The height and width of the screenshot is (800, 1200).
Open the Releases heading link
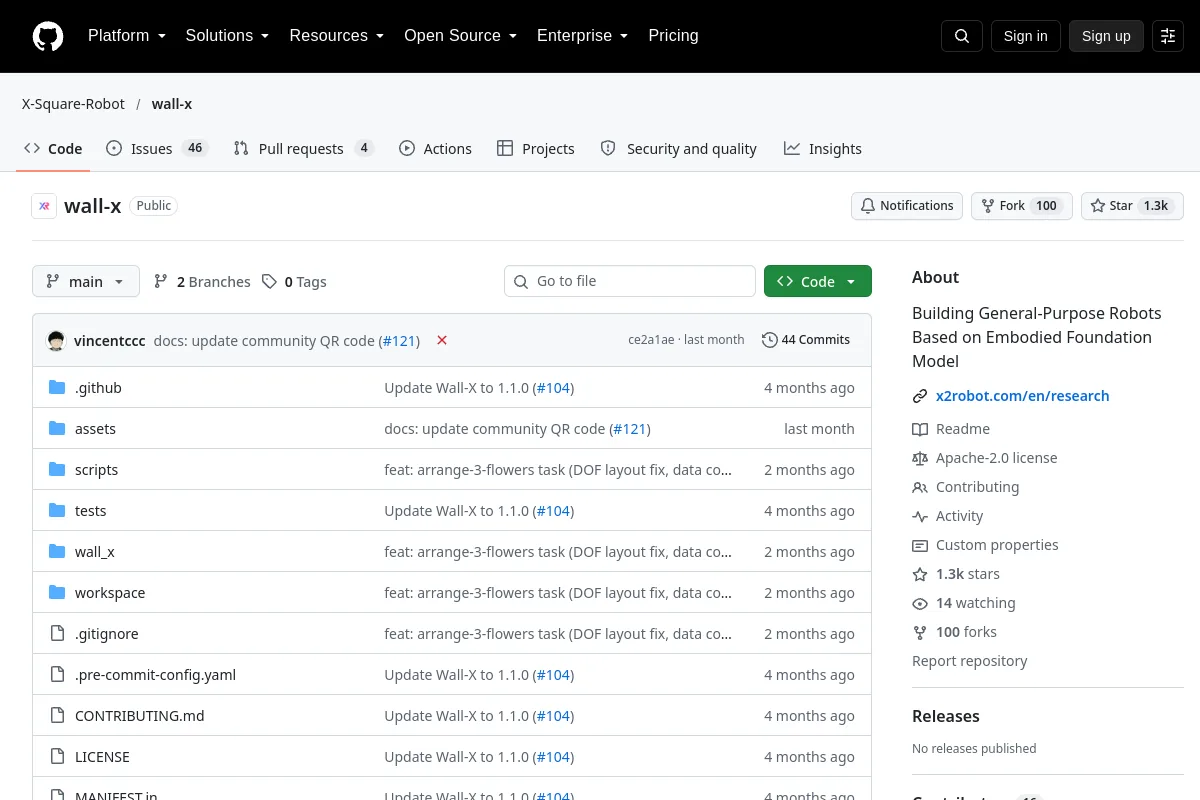(x=946, y=716)
